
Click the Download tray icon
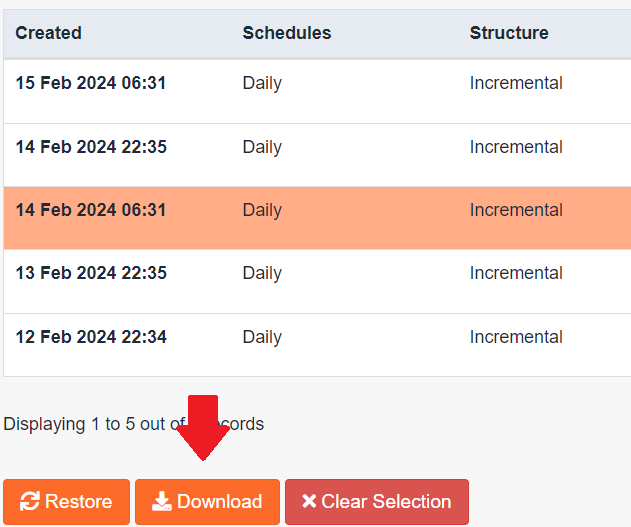pyautogui.click(x=162, y=502)
